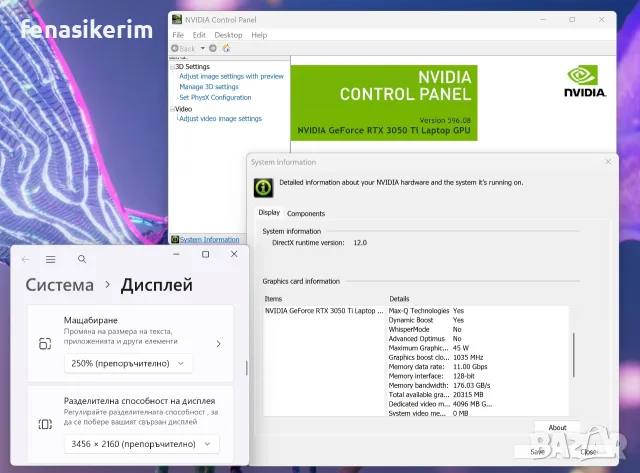The image size is (640, 473).
Task: Select the Advanced Optimus row
Action: click(425, 339)
